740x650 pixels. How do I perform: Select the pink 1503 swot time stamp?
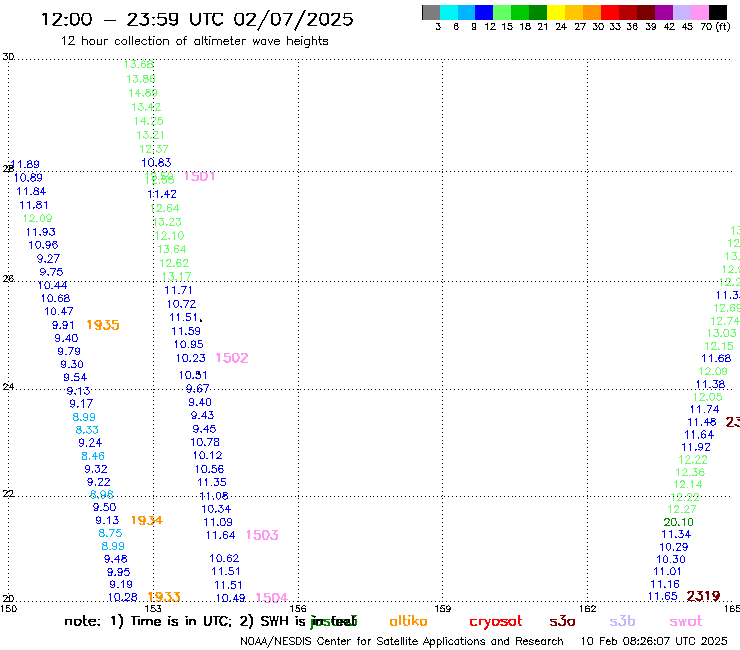coord(262,535)
